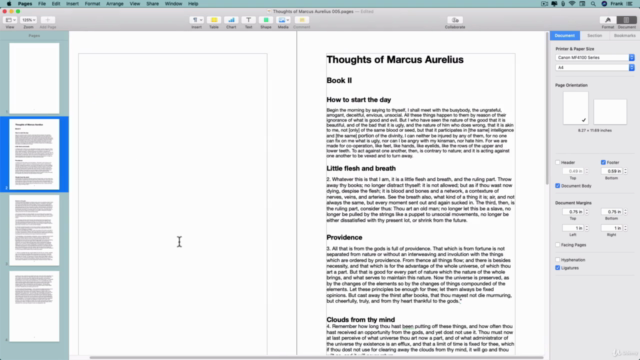The image size is (640, 360).
Task: Insert a Shape from toolbar
Action: (266, 20)
